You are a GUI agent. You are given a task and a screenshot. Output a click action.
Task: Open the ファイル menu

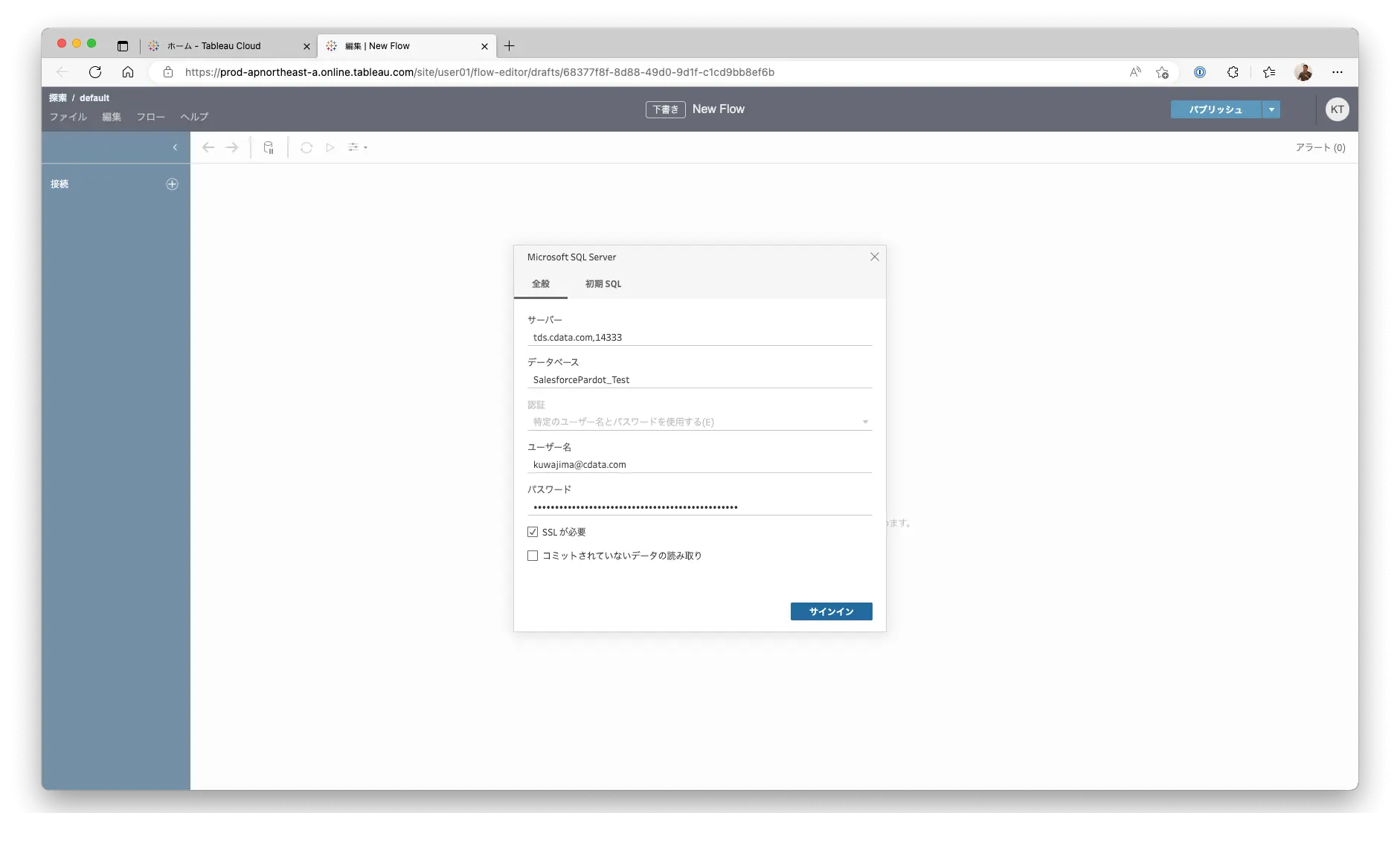coord(68,117)
